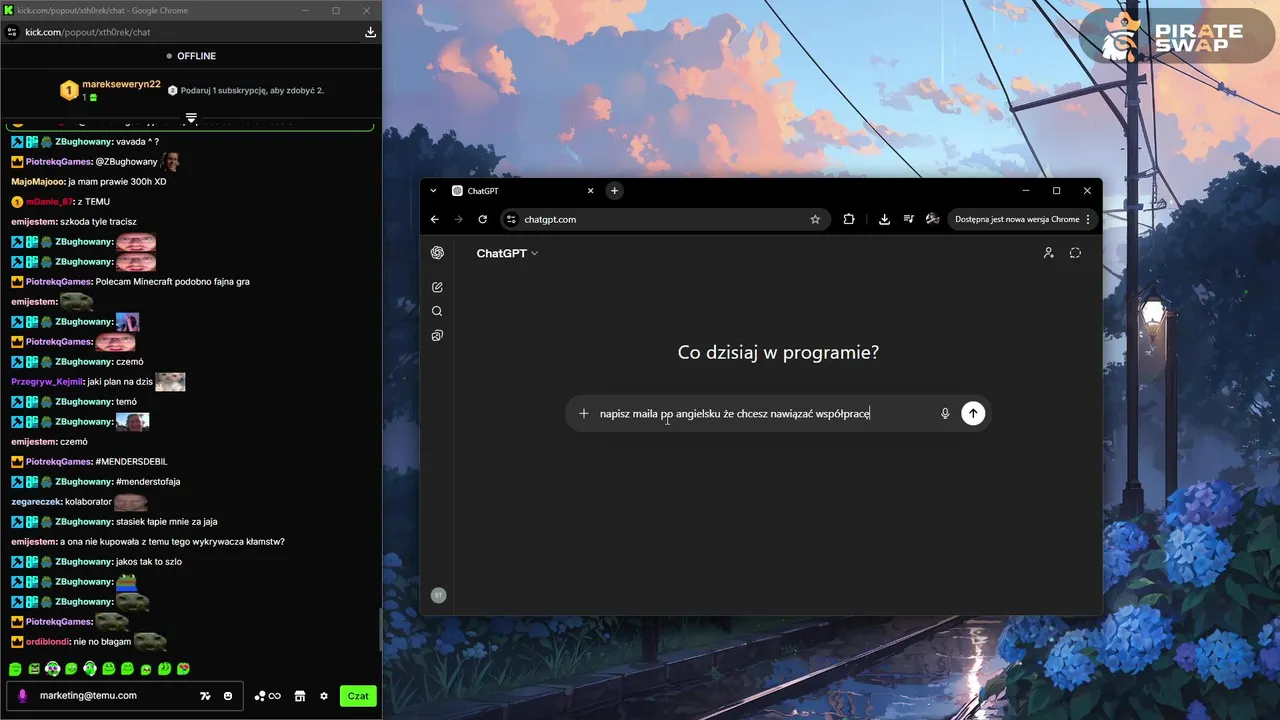Send the prompt with the arrow button
Image resolution: width=1280 pixels, height=720 pixels.
click(973, 413)
